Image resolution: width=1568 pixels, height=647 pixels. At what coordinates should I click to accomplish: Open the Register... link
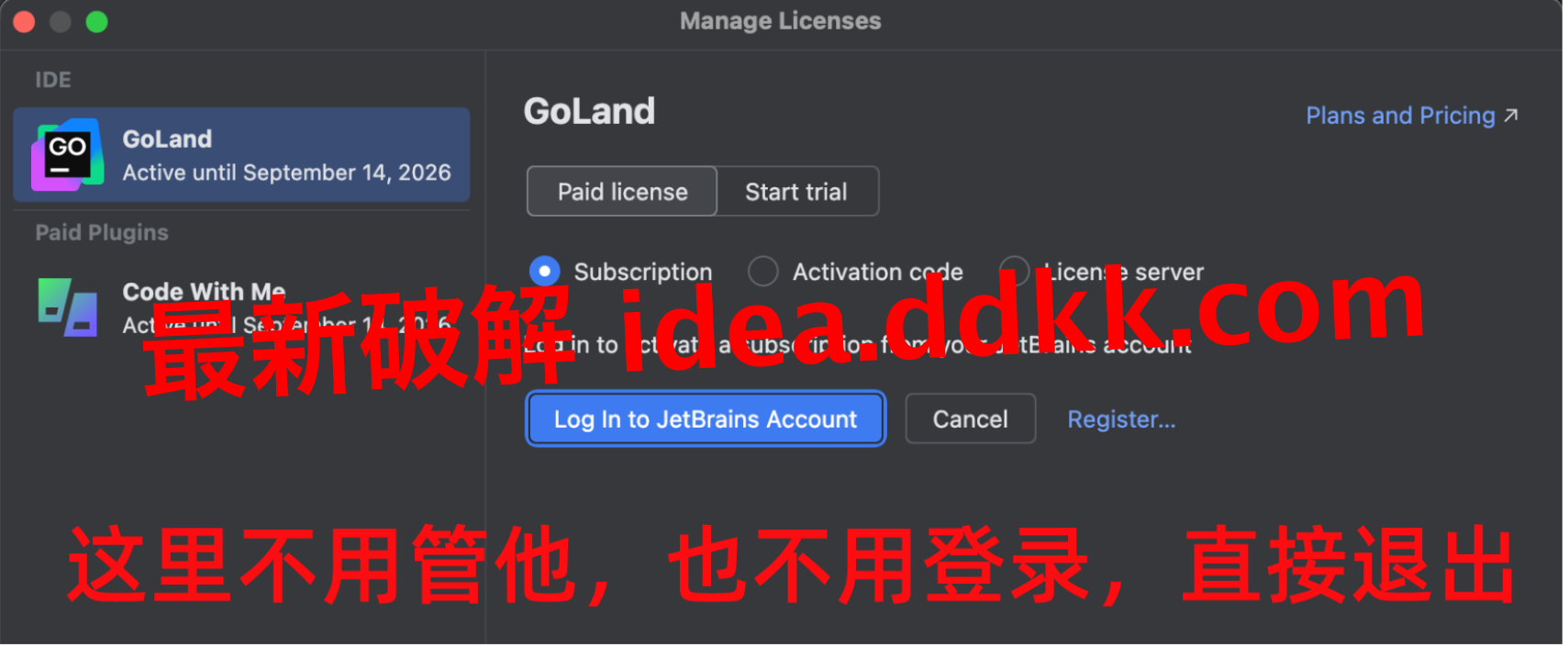tap(1121, 419)
